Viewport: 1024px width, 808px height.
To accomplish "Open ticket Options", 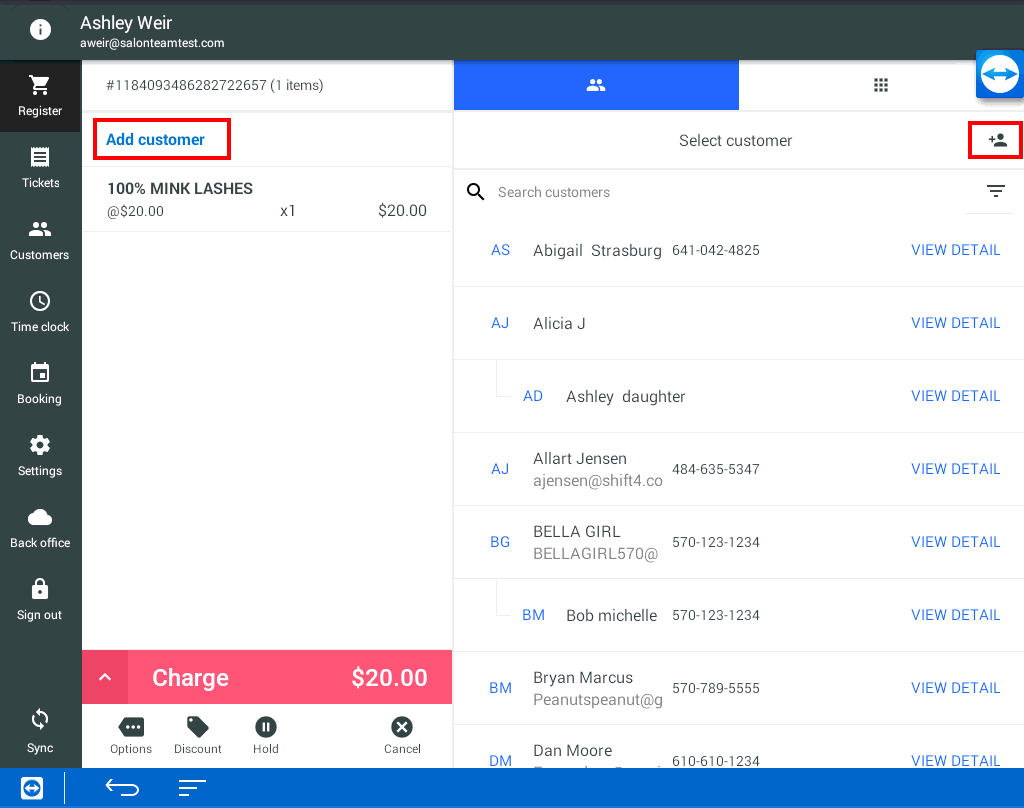I will (x=131, y=735).
